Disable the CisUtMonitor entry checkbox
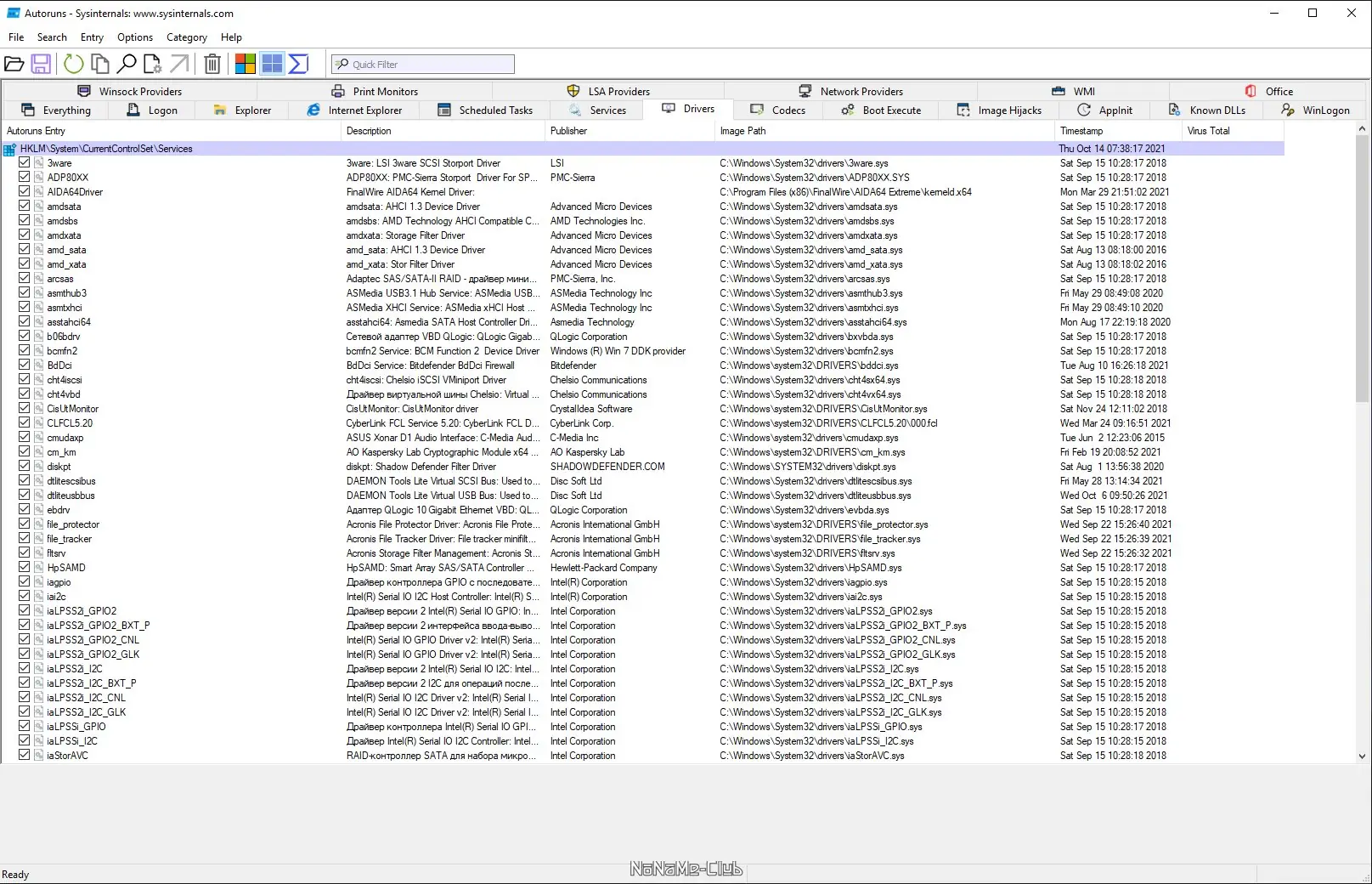Viewport: 1372px width, 884px height. [x=25, y=409]
